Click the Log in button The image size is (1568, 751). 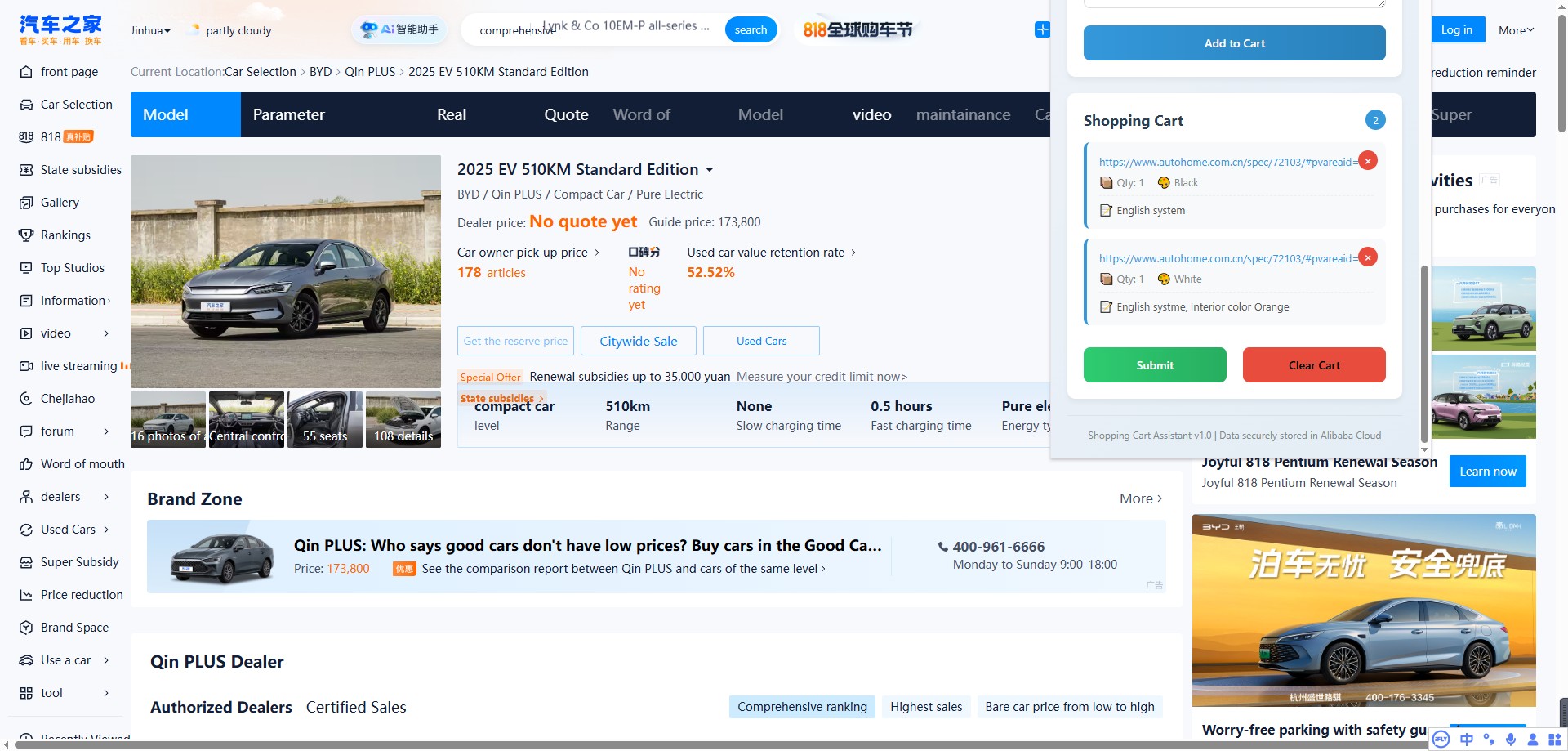tap(1457, 29)
